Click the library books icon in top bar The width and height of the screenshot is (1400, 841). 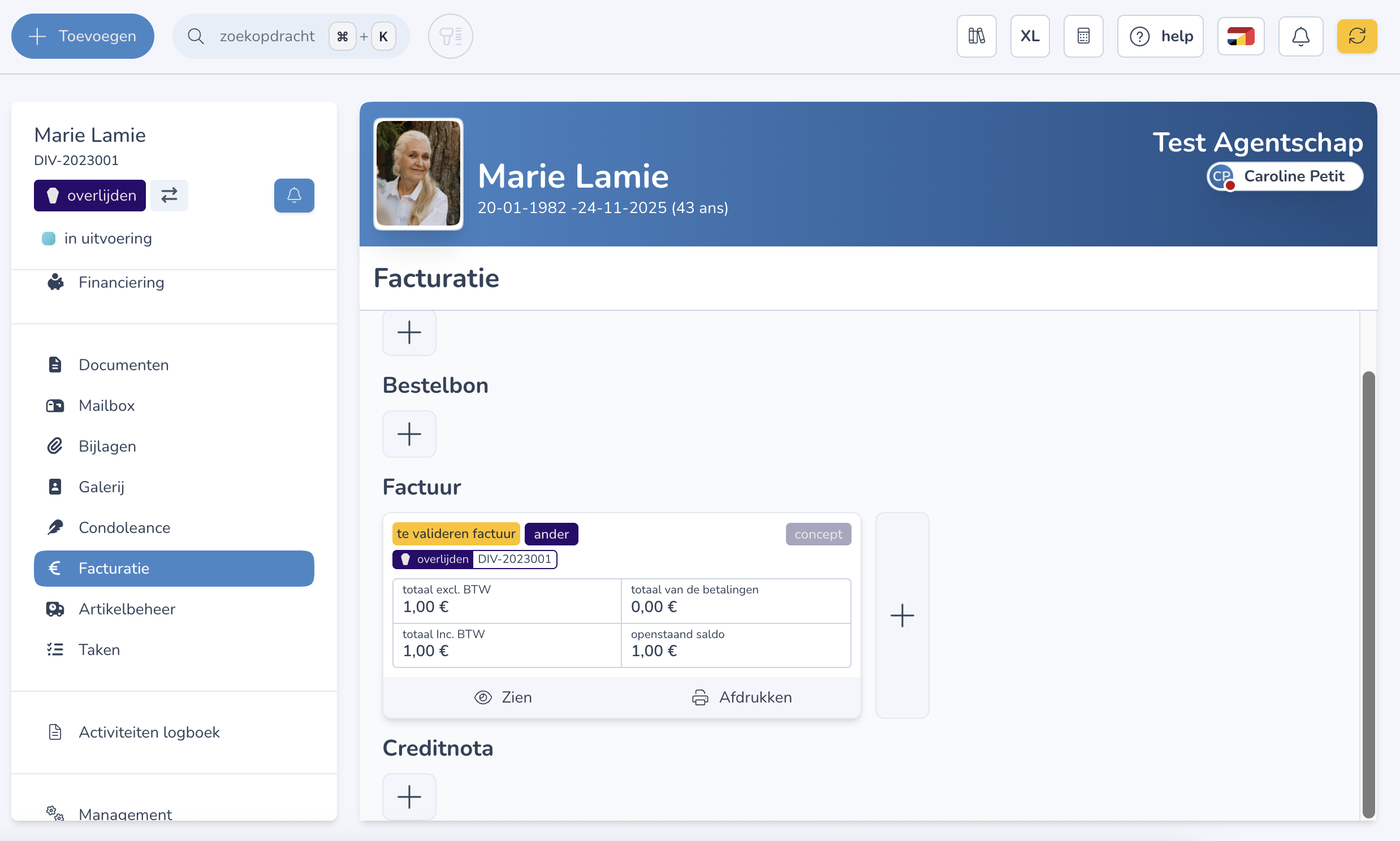976,36
